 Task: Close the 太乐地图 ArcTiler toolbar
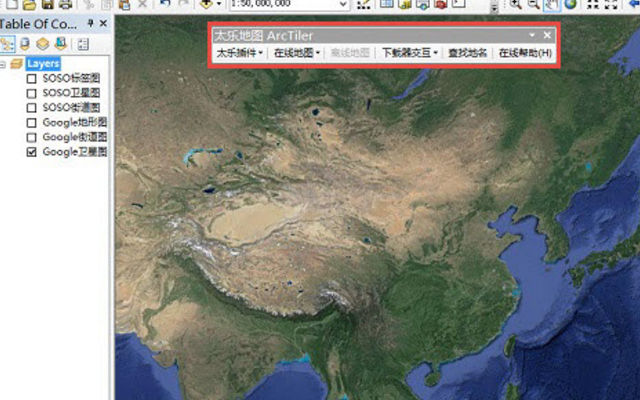(x=547, y=35)
